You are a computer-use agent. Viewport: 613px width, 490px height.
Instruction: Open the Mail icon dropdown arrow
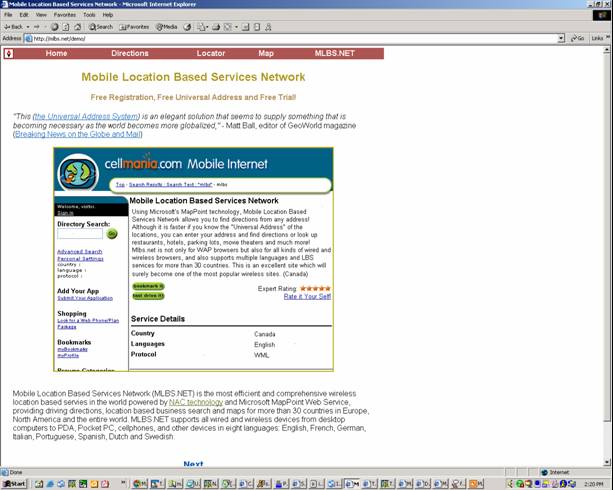[x=207, y=27]
